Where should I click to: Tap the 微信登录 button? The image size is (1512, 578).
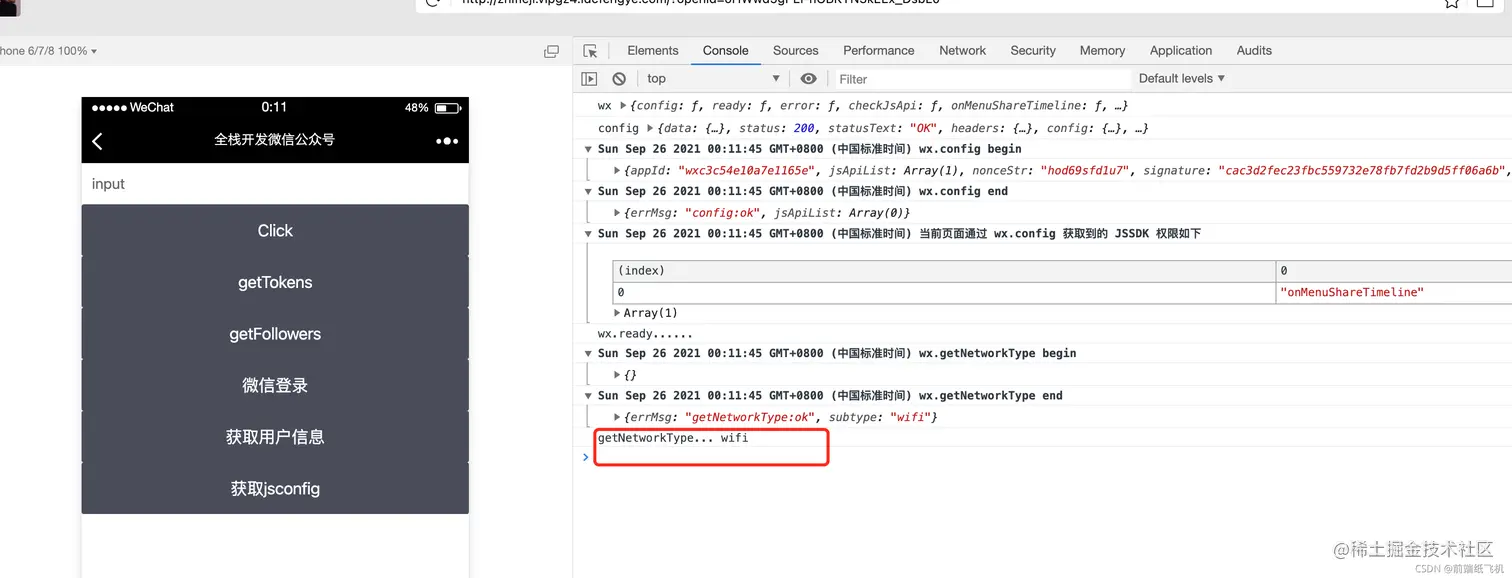click(x=275, y=386)
